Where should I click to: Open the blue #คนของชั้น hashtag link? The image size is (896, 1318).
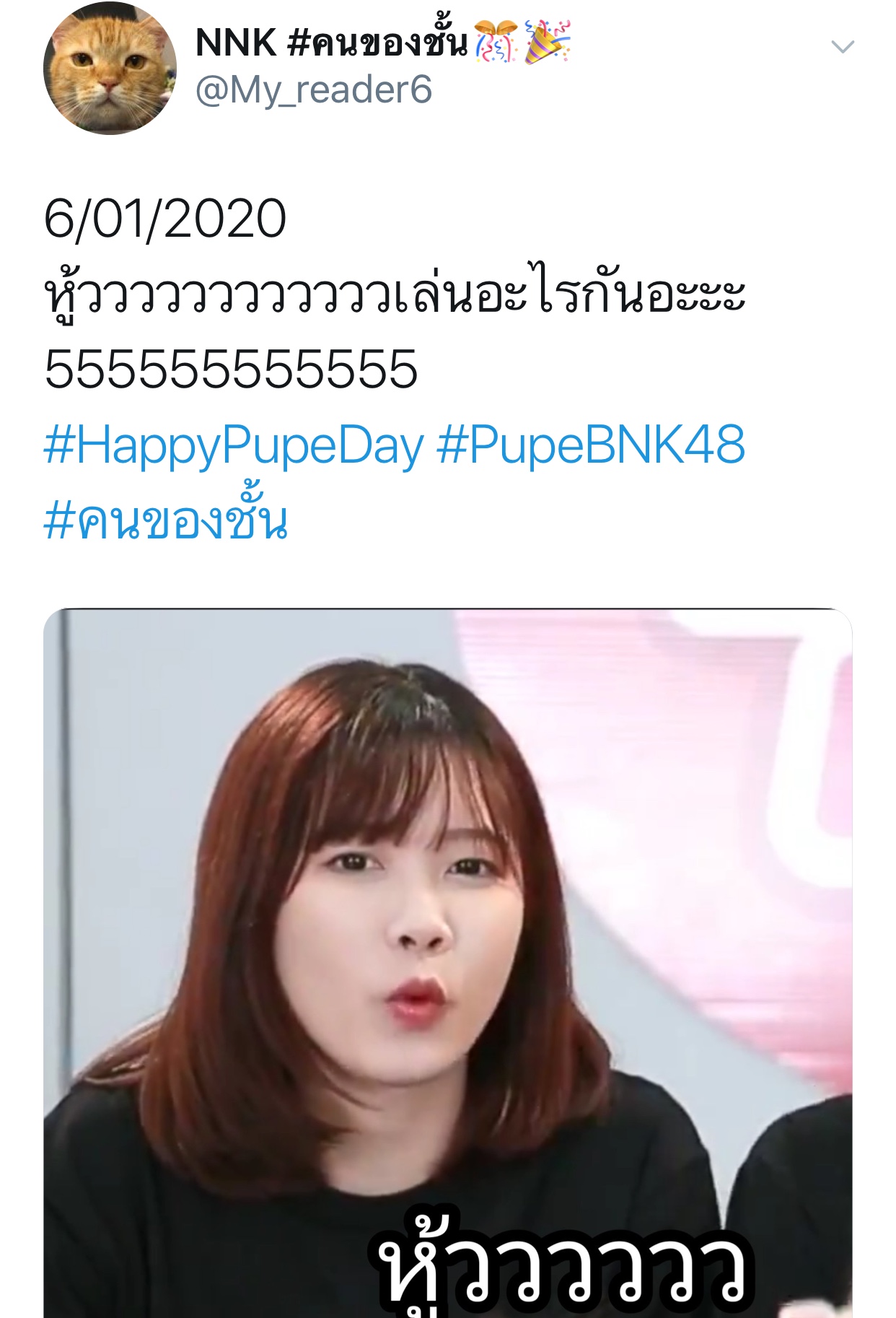(166, 518)
